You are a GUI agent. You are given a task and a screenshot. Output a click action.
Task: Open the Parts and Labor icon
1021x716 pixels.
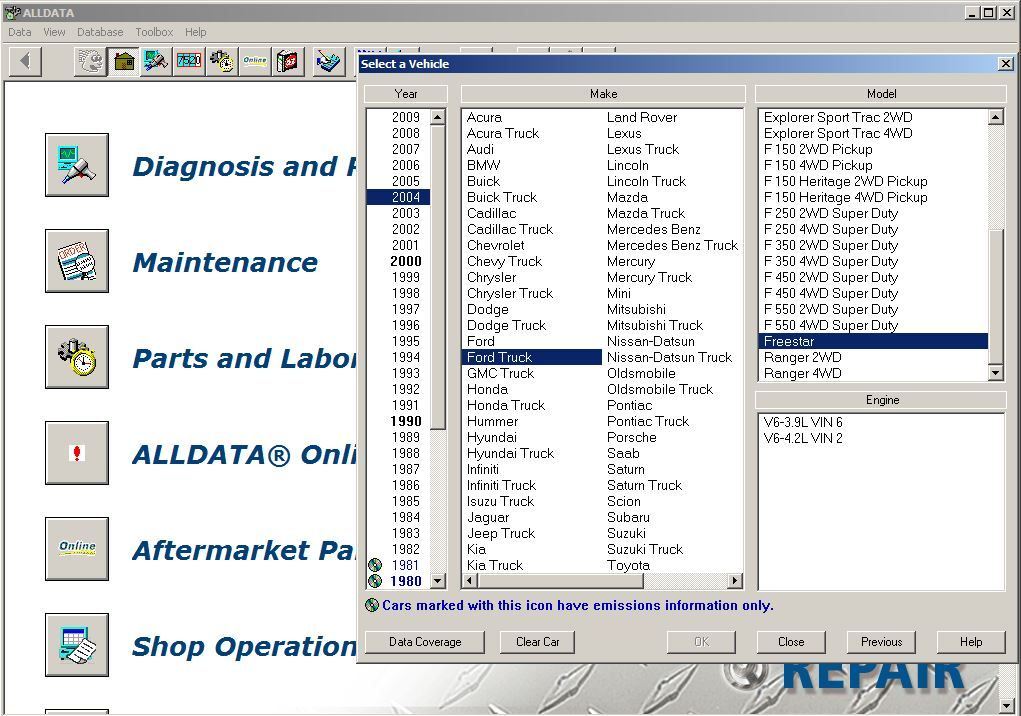[x=77, y=357]
